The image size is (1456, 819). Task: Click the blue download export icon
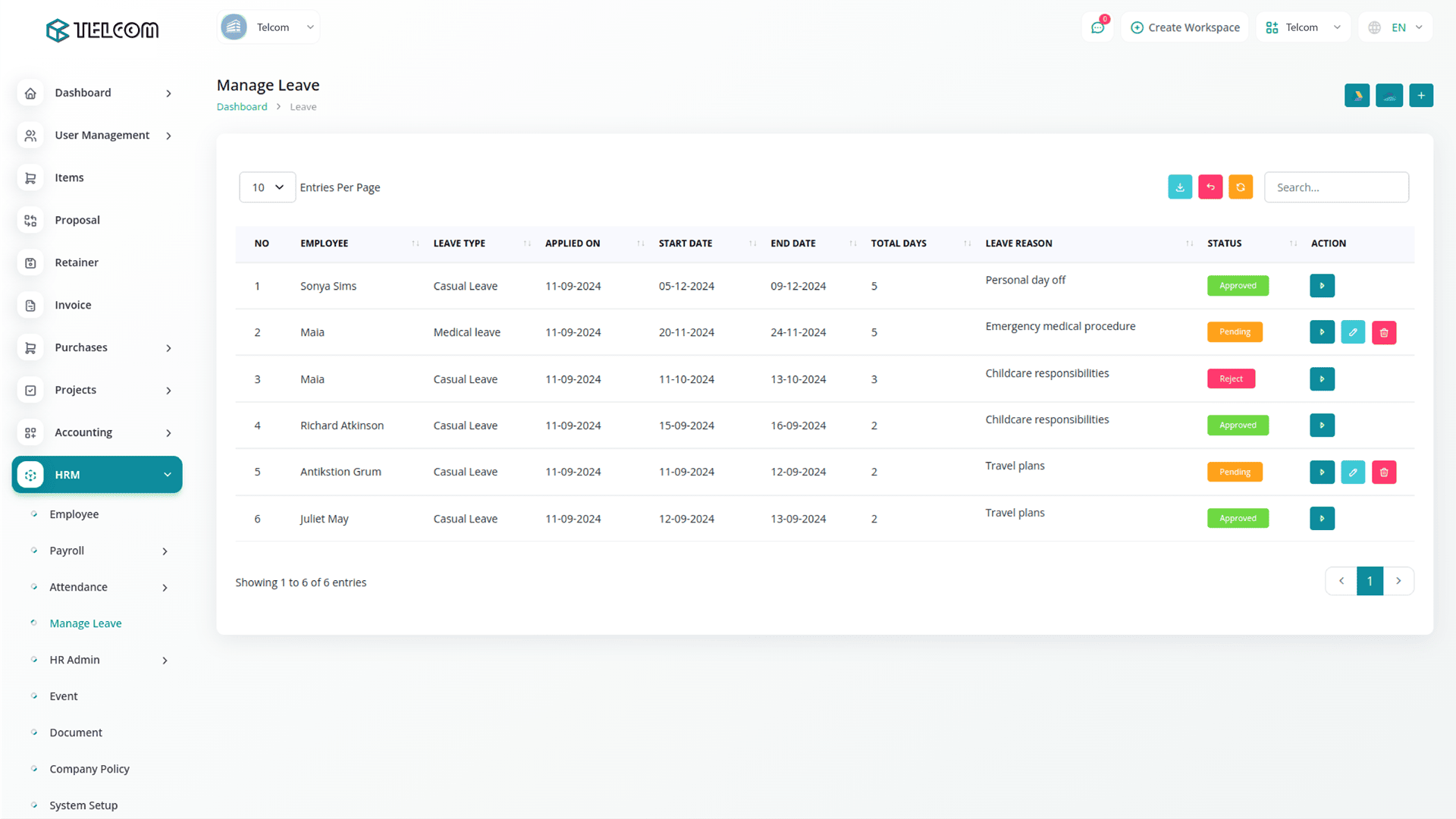coord(1180,187)
